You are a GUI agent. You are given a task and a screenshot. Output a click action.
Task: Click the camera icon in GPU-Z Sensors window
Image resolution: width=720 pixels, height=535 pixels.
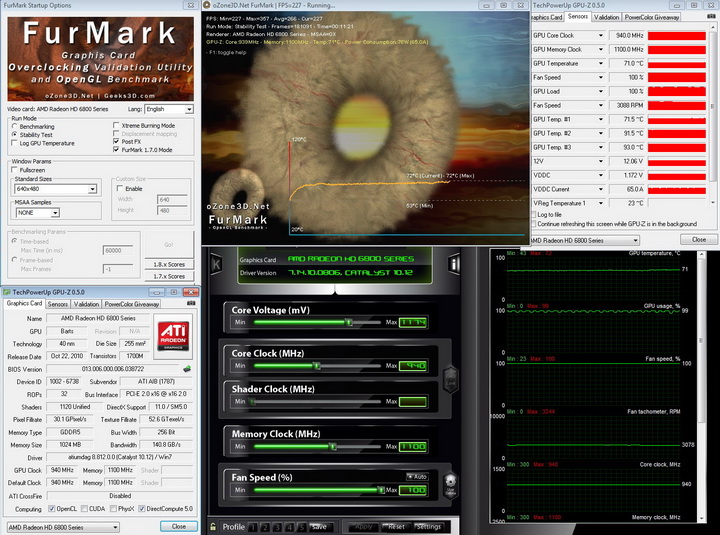(x=712, y=16)
